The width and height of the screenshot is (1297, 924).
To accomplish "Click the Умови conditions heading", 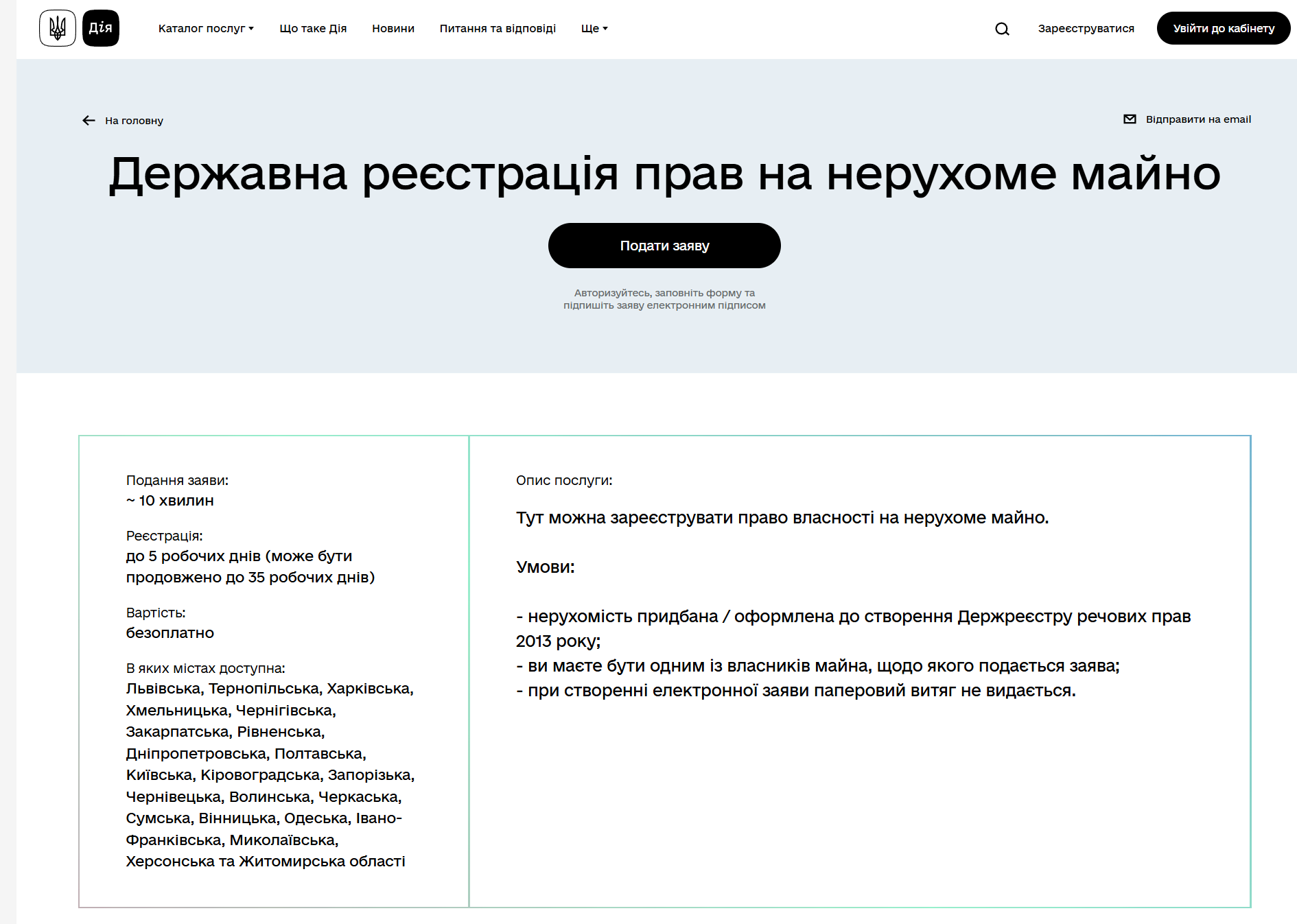I will coord(546,567).
